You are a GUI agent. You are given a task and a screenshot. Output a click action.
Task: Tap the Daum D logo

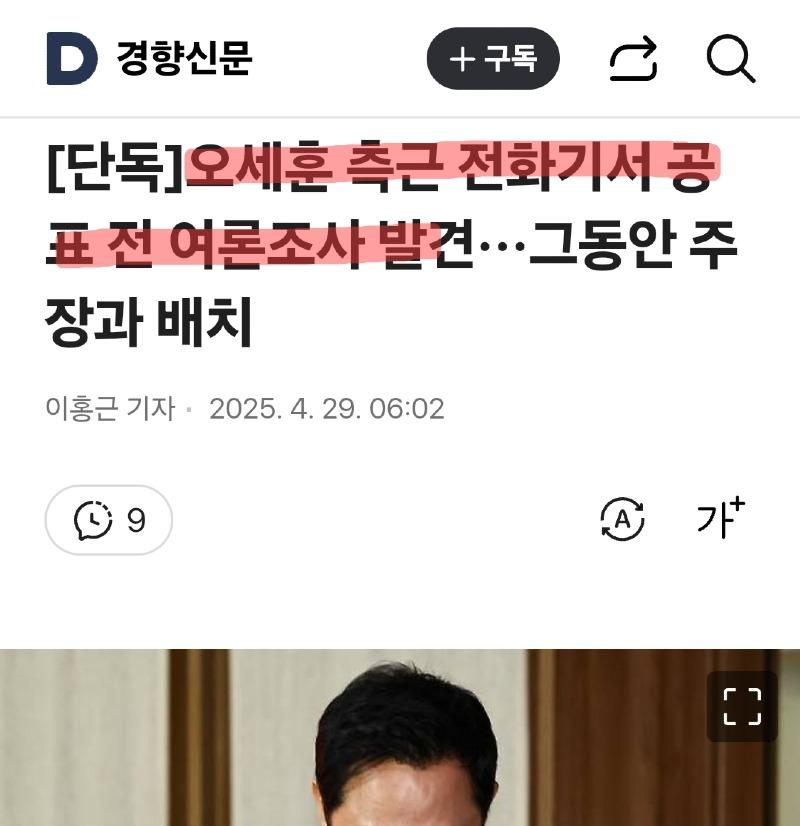tap(72, 58)
